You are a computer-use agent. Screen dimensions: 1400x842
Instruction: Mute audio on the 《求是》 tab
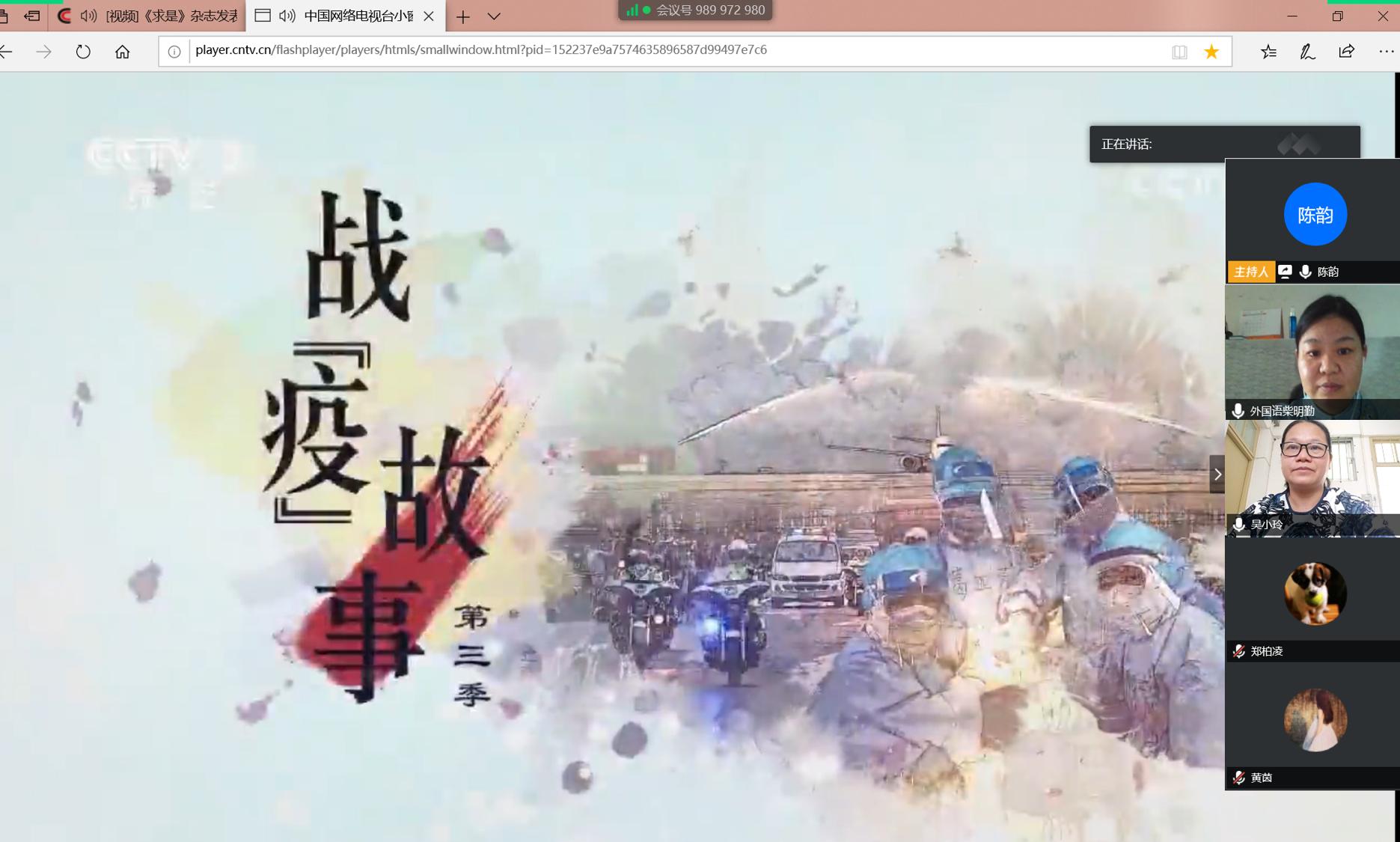tap(88, 16)
